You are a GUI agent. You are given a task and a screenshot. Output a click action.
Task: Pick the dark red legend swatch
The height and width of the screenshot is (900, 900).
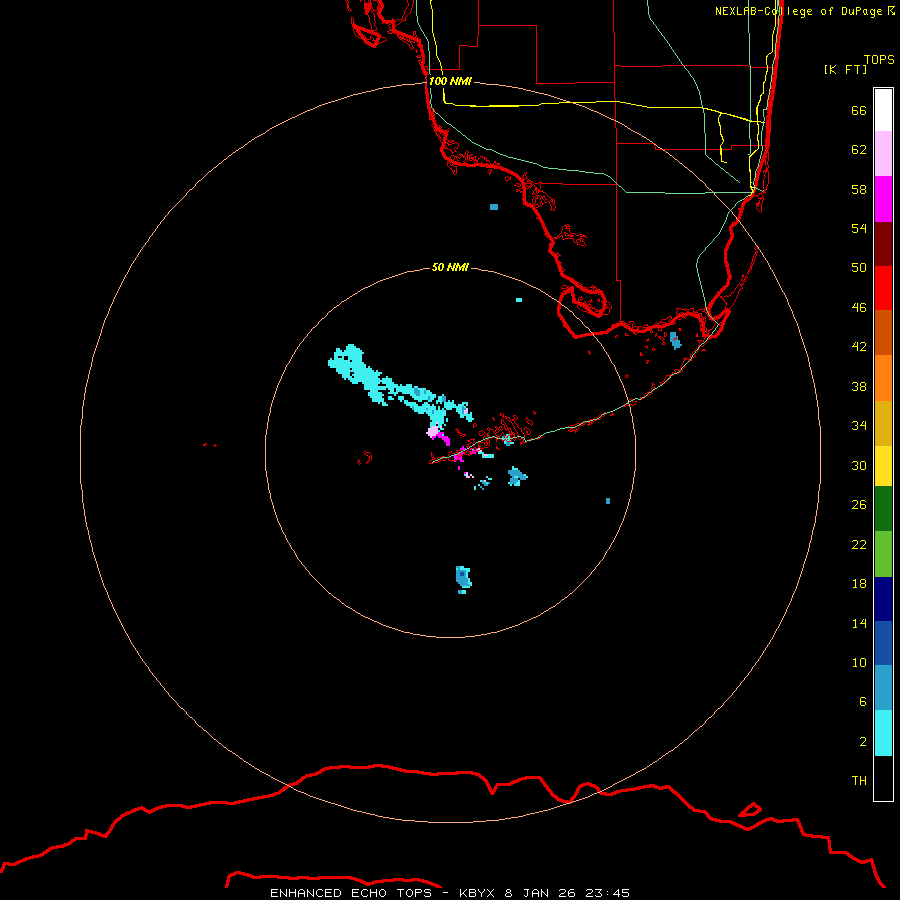point(883,243)
